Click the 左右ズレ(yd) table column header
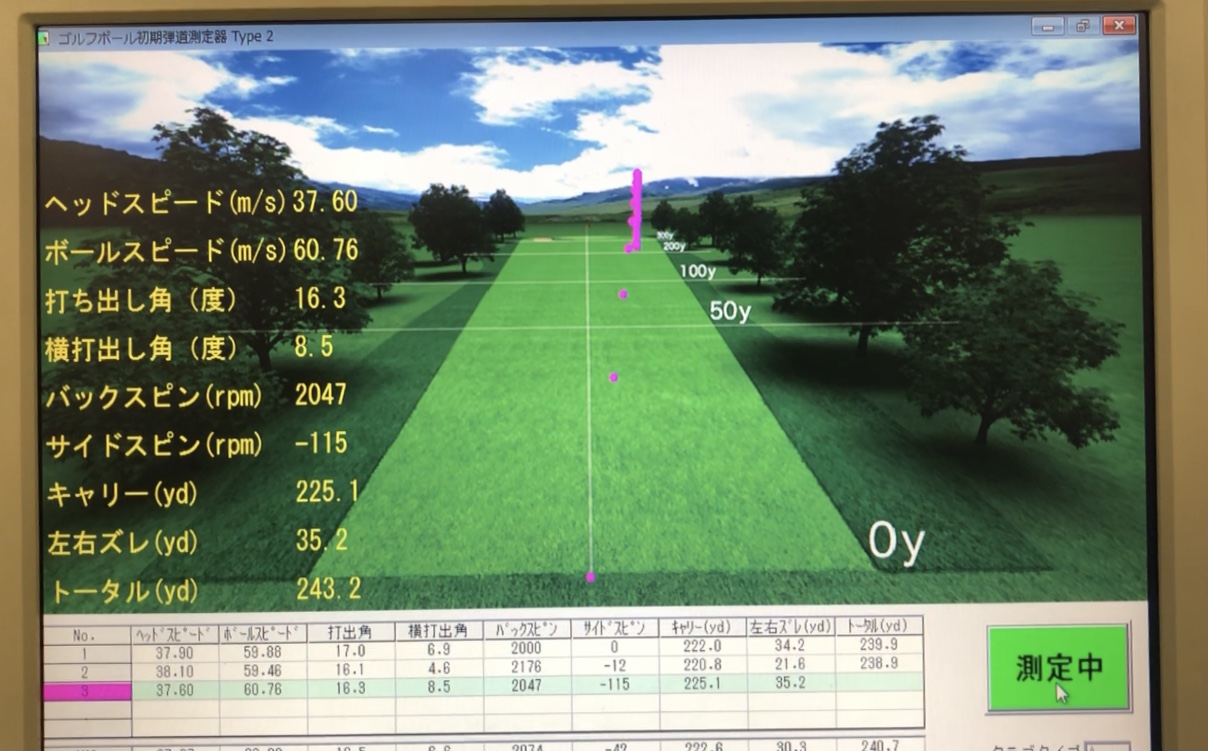This screenshot has height=751, width=1208. click(791, 627)
